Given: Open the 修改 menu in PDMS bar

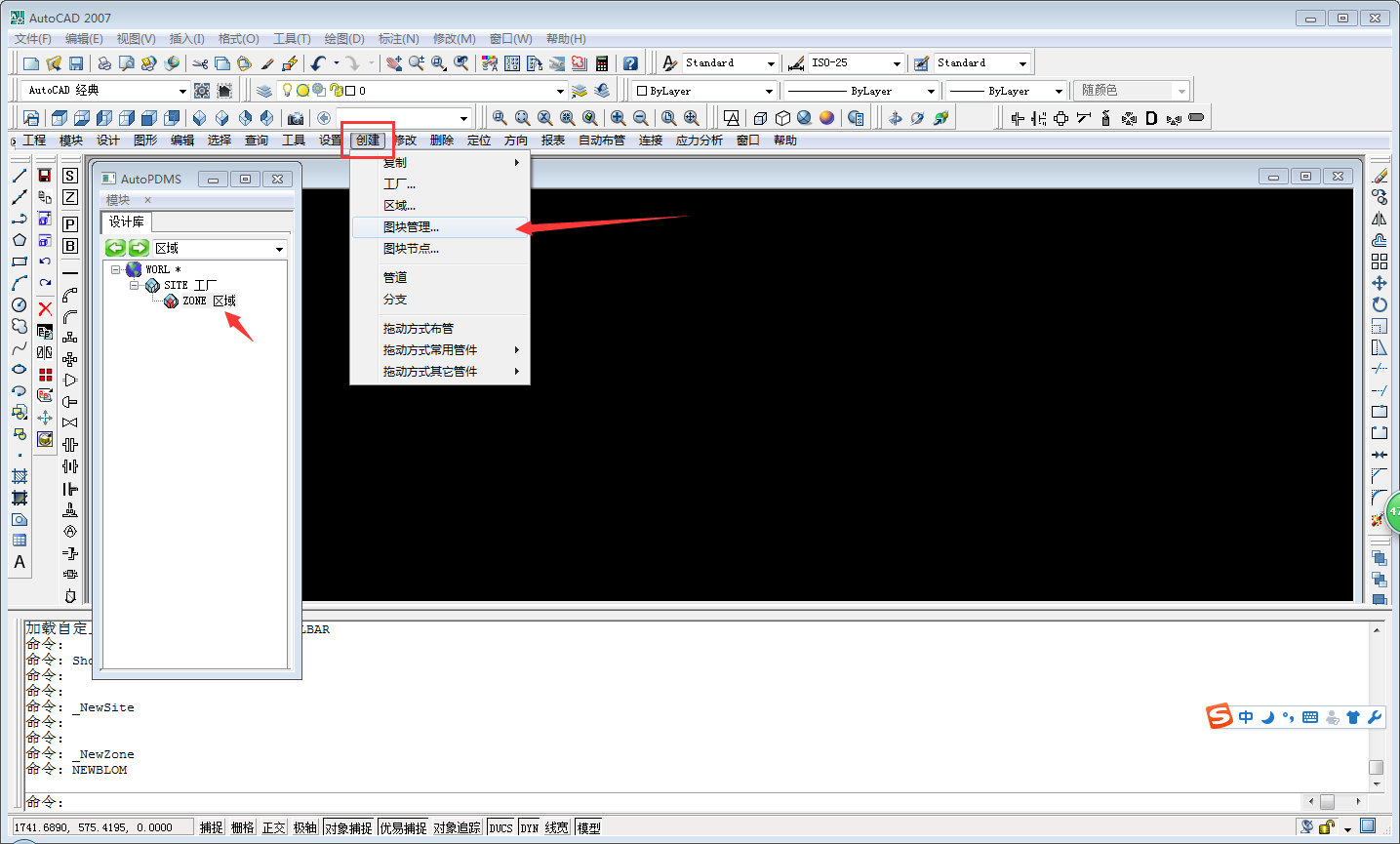Looking at the screenshot, I should (x=406, y=141).
